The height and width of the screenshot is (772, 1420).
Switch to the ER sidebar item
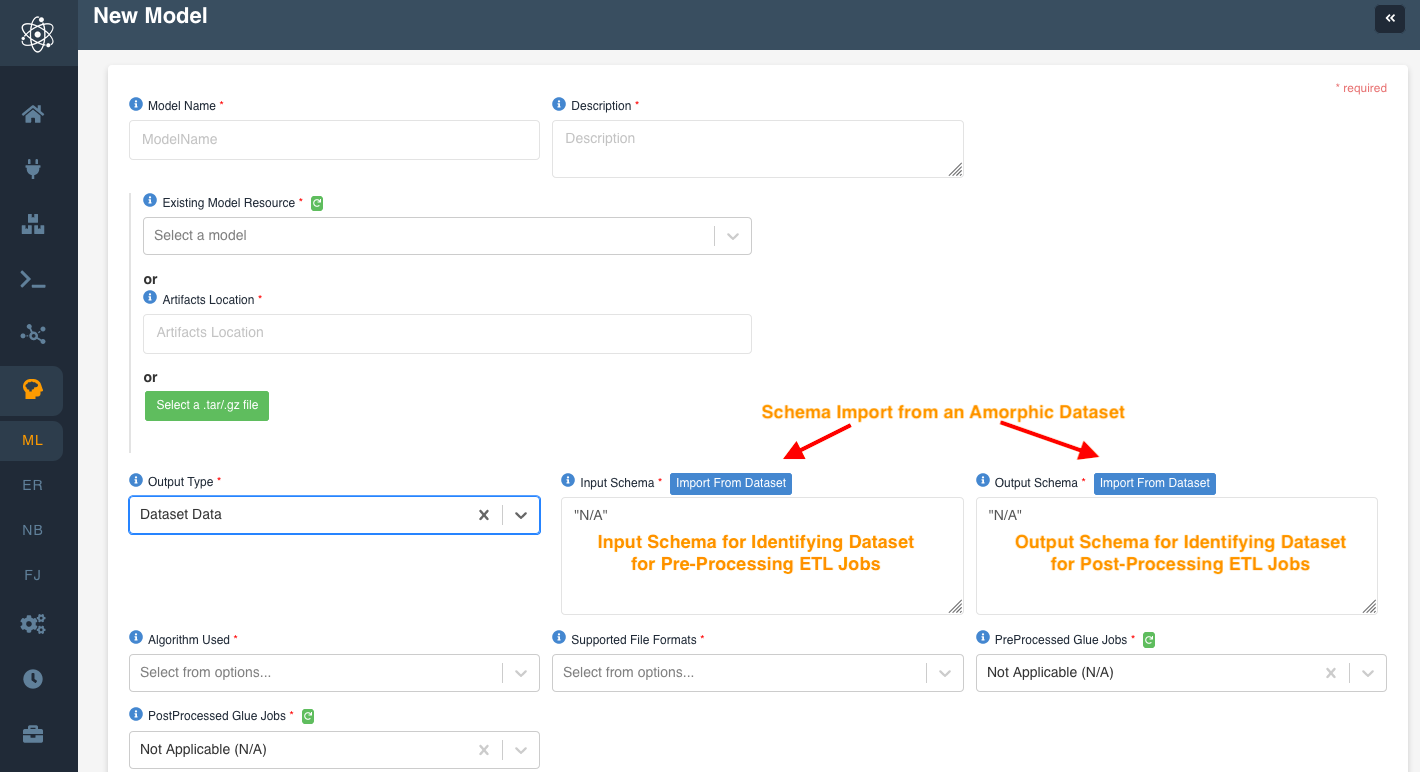33,485
